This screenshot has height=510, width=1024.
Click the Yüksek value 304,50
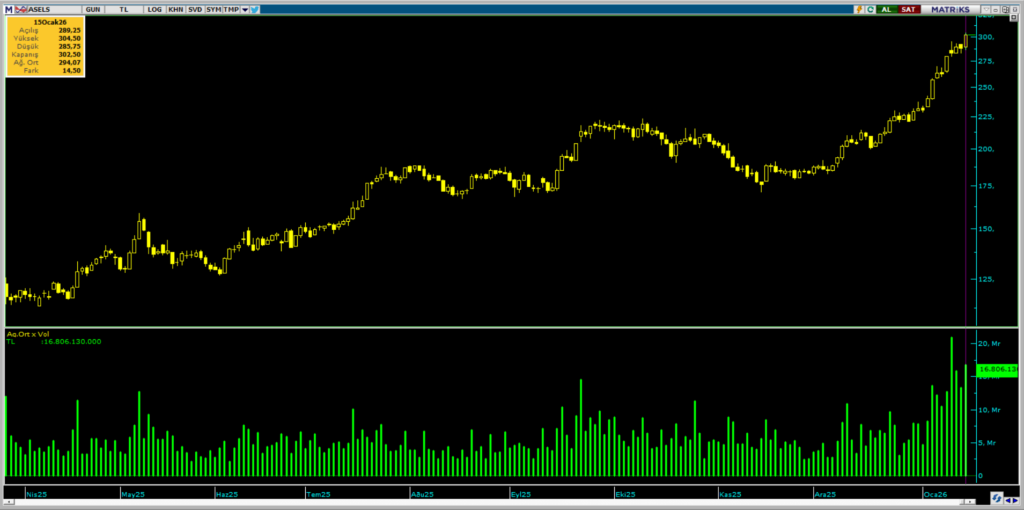69,39
